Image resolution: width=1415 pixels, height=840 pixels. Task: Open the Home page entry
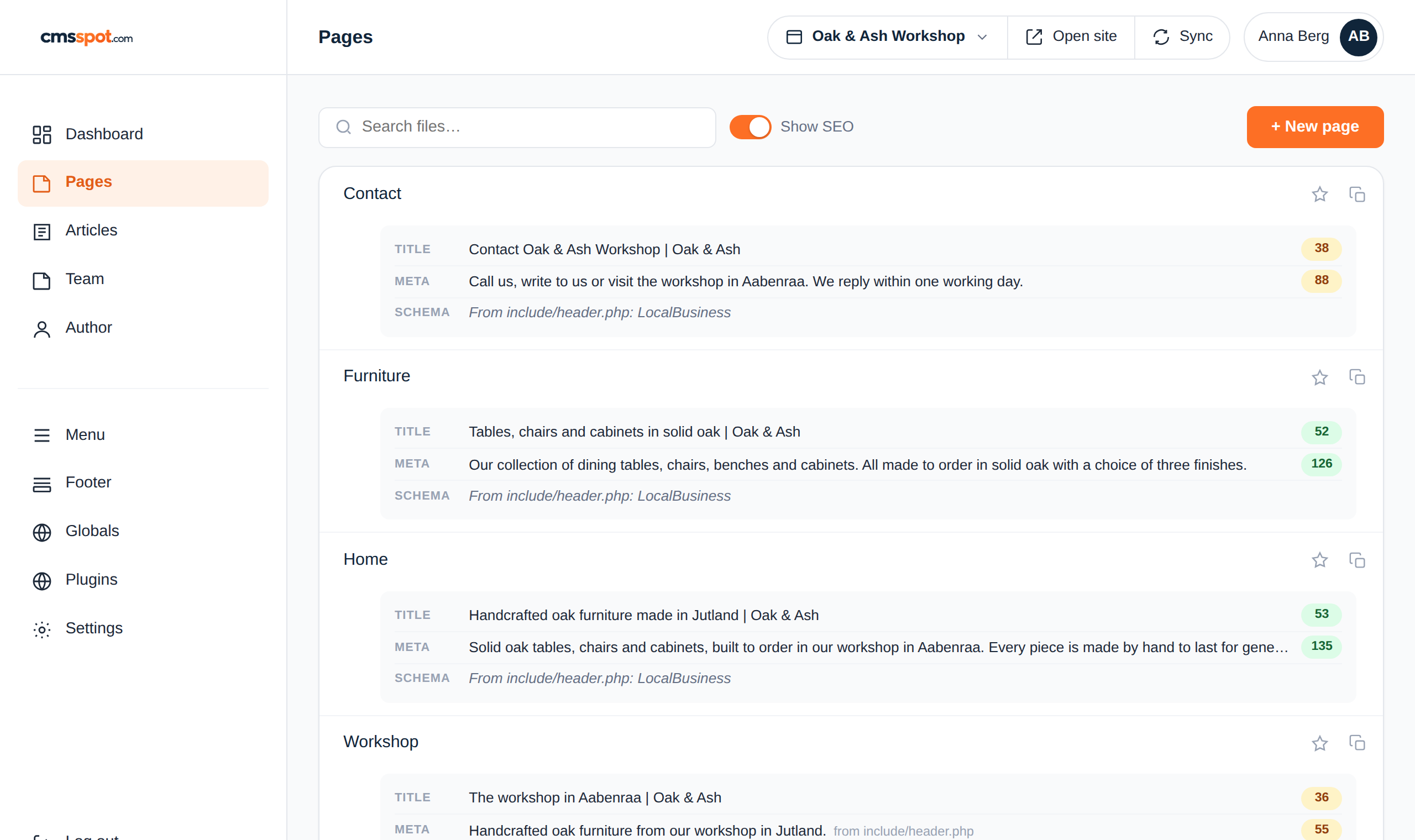(365, 559)
